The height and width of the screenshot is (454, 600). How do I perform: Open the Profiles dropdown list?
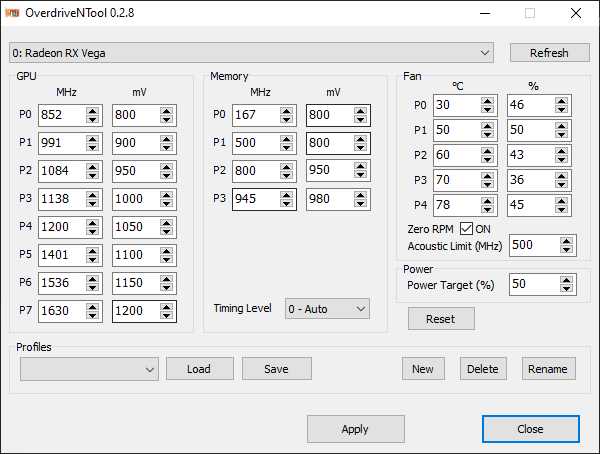tap(89, 369)
